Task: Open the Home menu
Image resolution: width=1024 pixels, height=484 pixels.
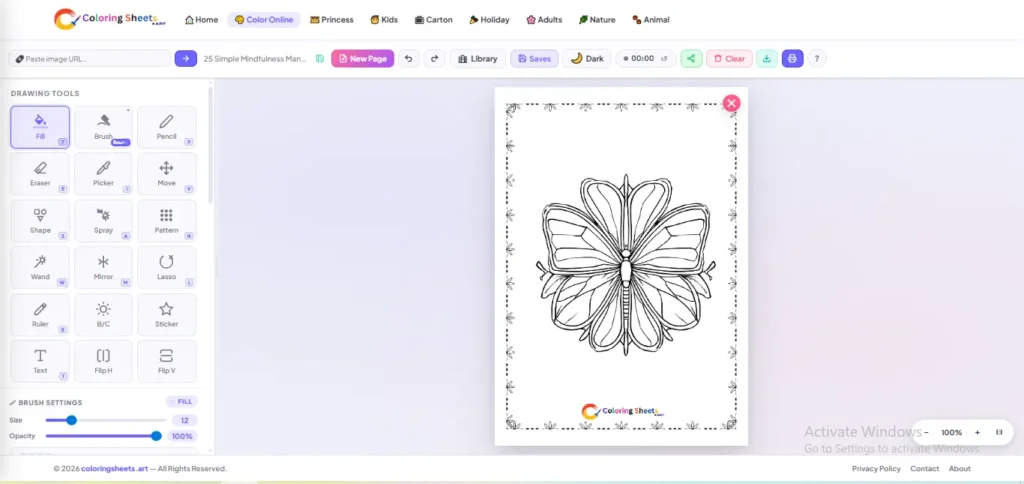Action: click(x=202, y=20)
